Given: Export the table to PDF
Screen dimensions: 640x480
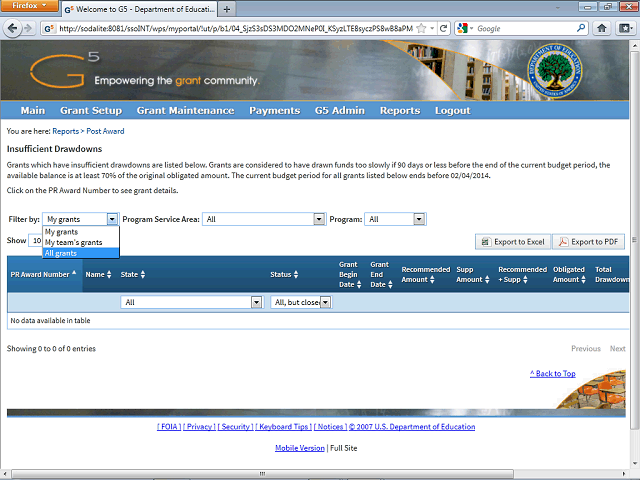Looking at the screenshot, I should pyautogui.click(x=588, y=242).
